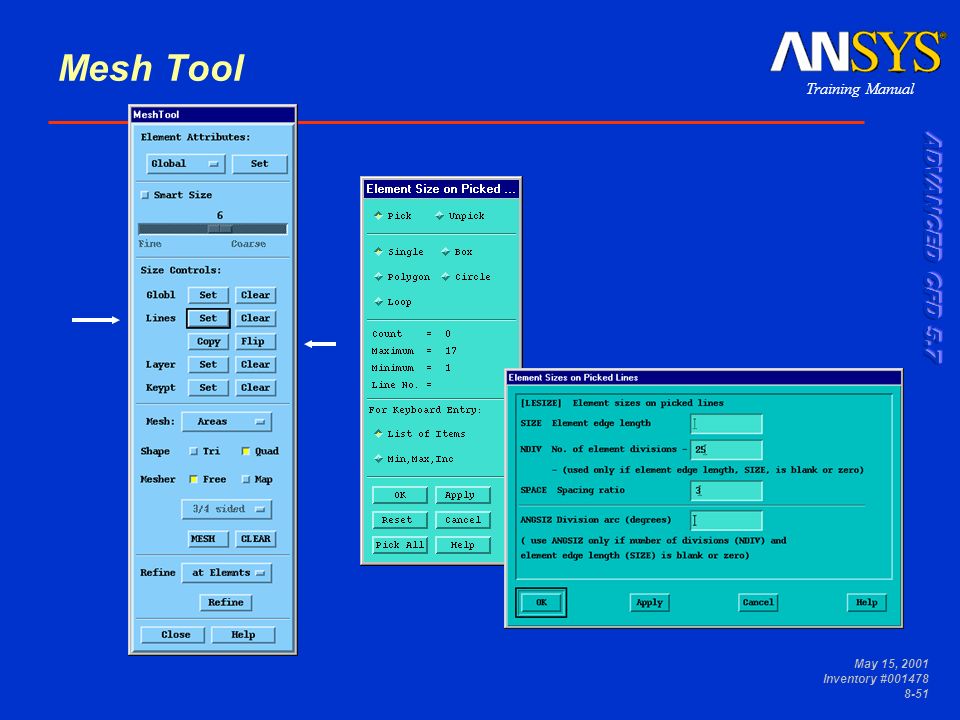
Task: Click Help in Element Sizes on Picked Lines
Action: [x=866, y=602]
